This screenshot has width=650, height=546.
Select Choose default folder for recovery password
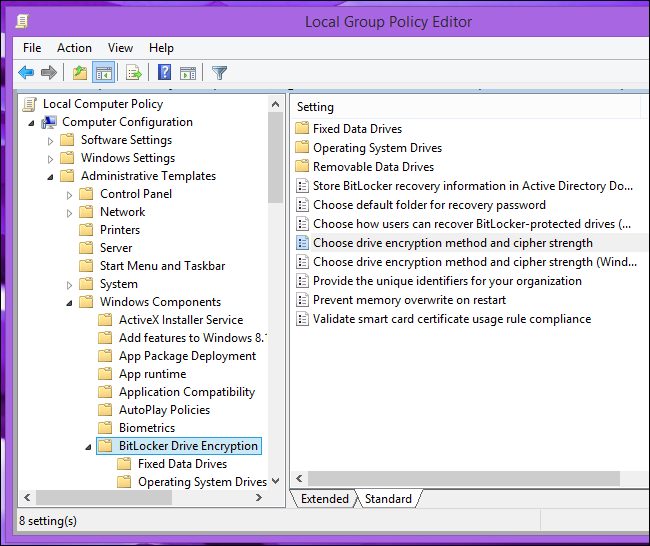[429, 205]
